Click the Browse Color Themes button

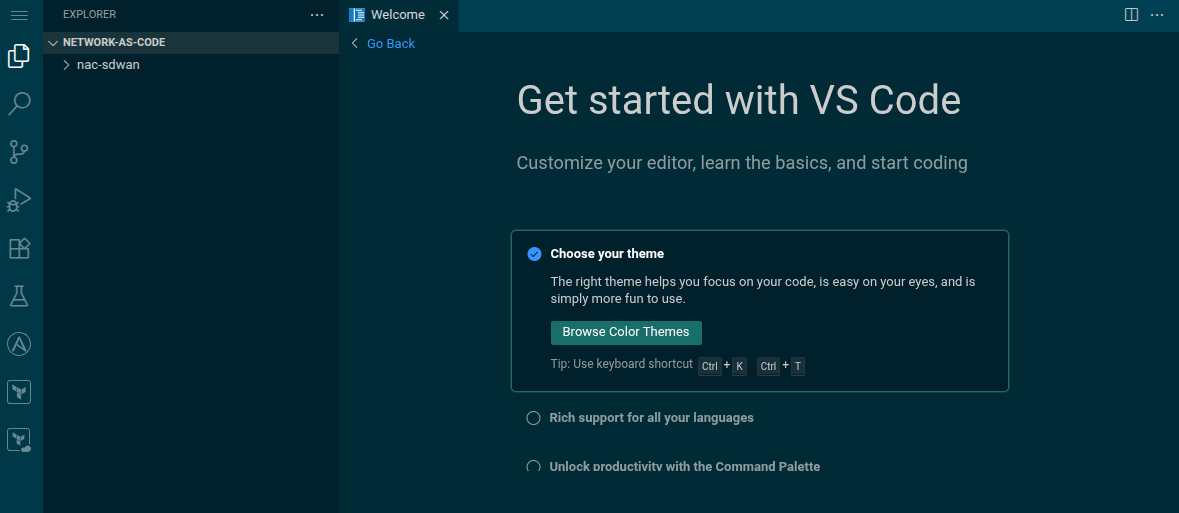point(626,332)
